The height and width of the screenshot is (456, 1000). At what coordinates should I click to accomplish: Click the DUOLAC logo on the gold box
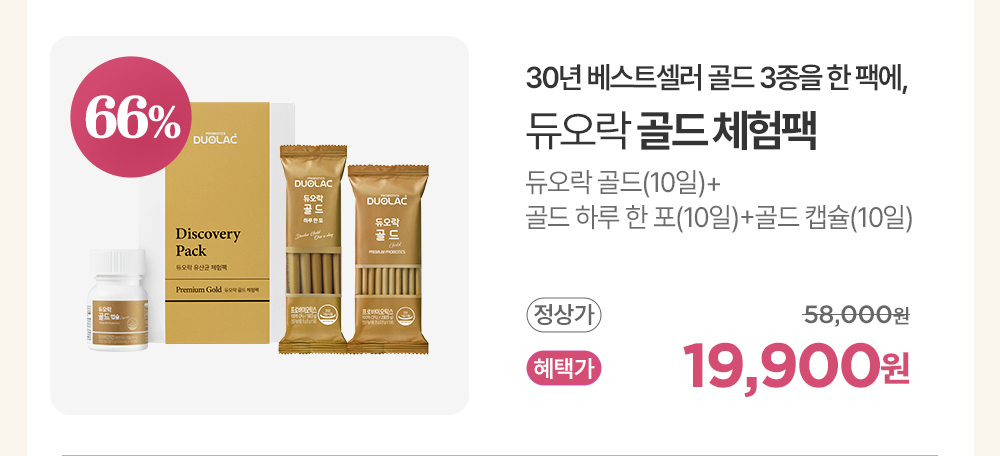pyautogui.click(x=215, y=137)
